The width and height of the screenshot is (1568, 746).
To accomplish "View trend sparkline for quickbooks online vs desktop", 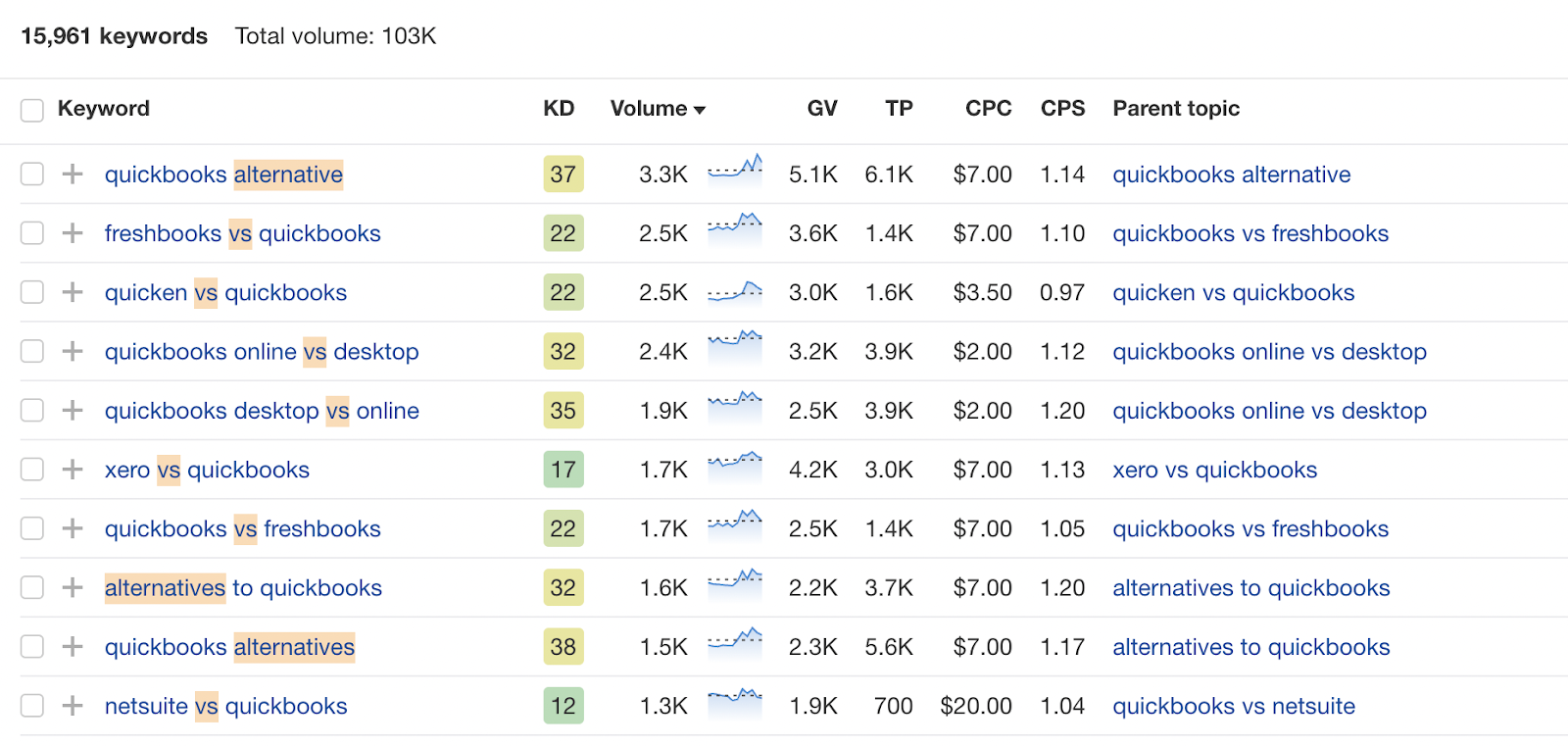I will (734, 345).
